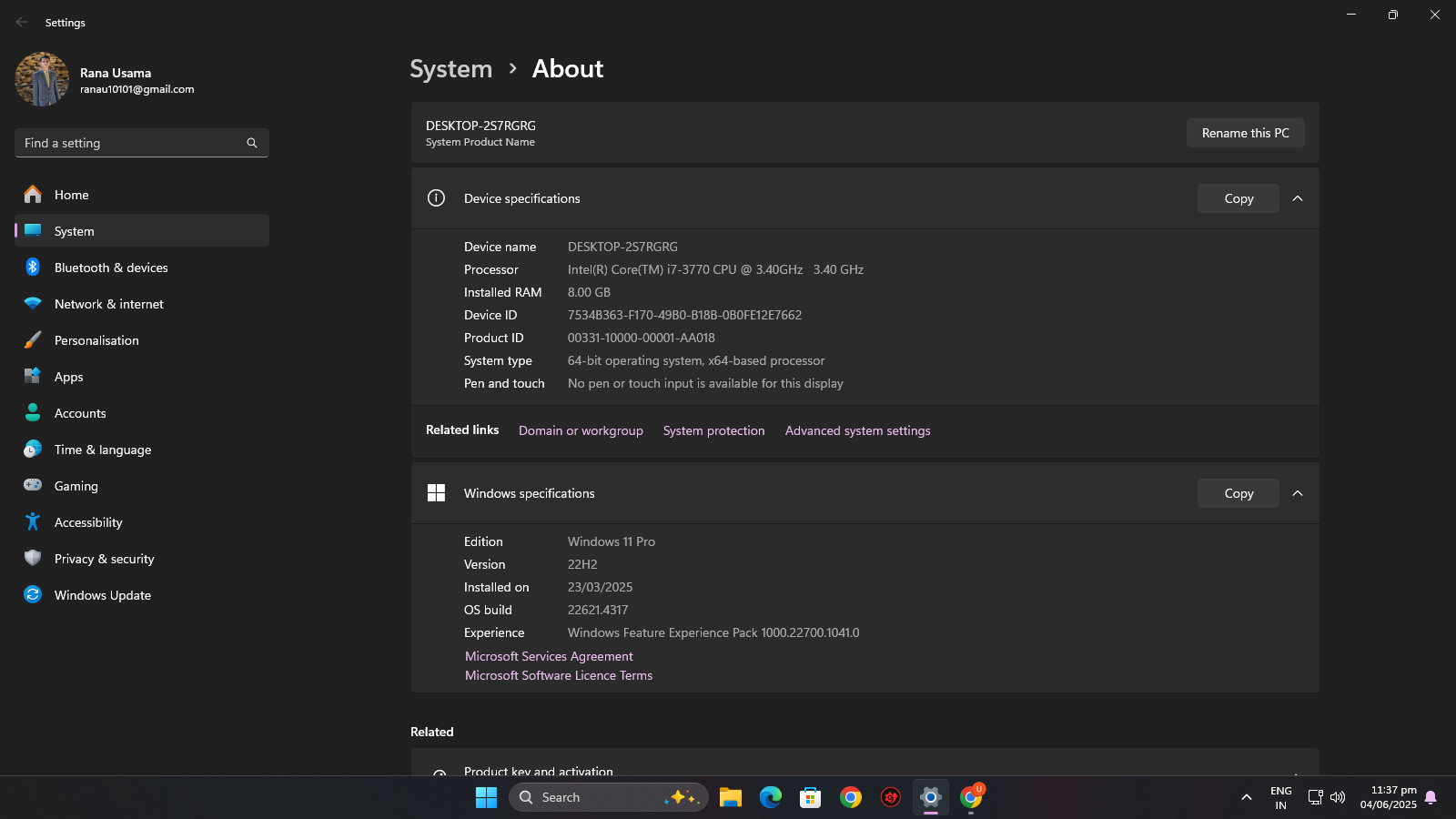The image size is (1456, 819).
Task: Collapse the Device specifications section
Action: click(1298, 197)
